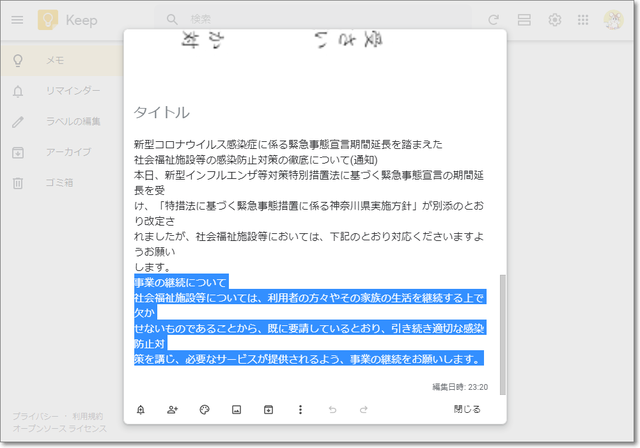
Task: Open the settings gear menu
Action: (554, 19)
